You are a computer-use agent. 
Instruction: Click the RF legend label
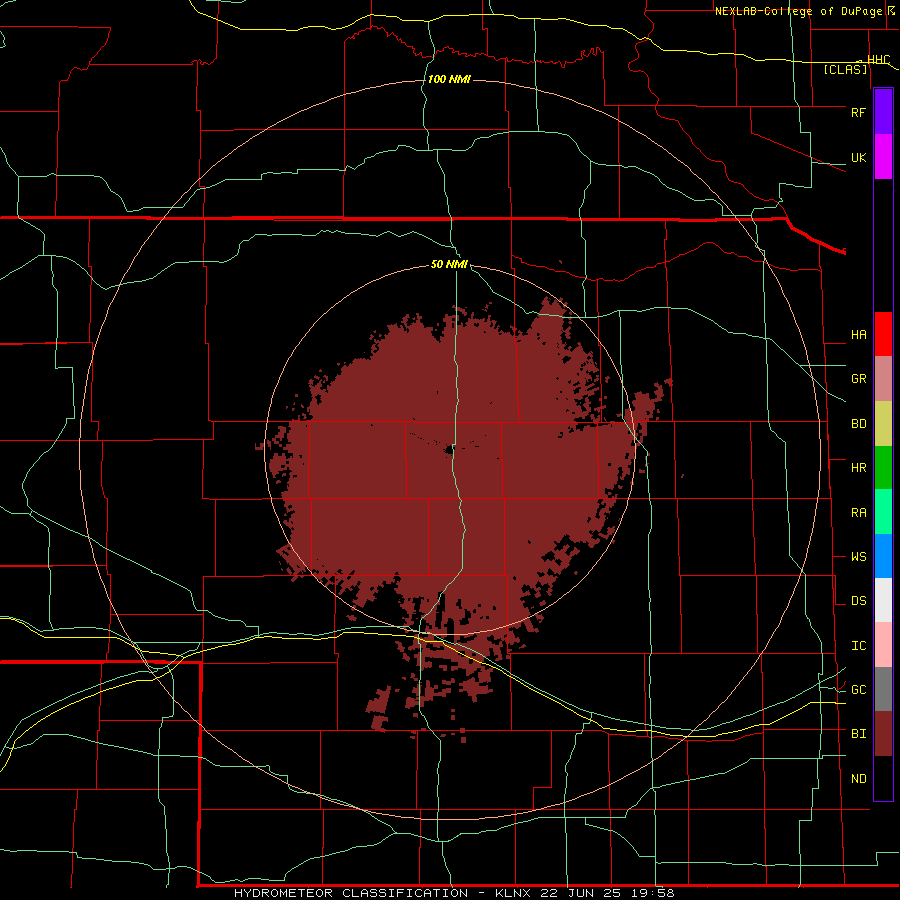point(858,112)
